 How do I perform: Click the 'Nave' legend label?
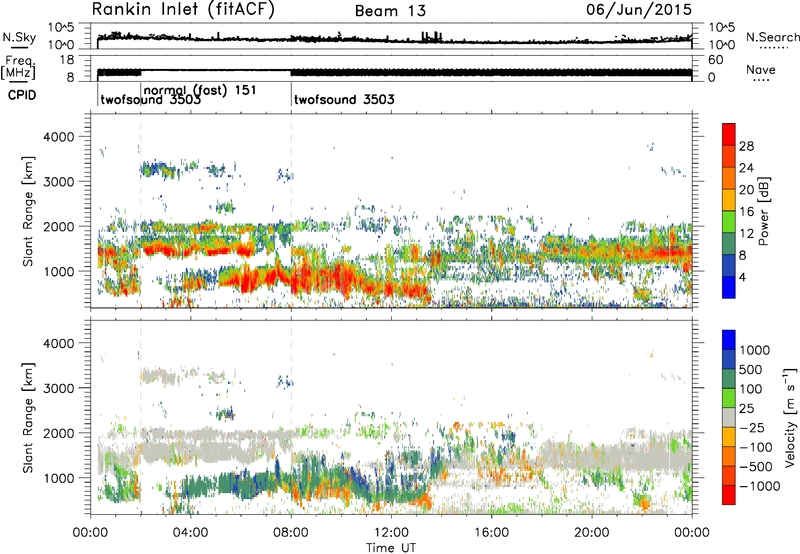pos(761,69)
